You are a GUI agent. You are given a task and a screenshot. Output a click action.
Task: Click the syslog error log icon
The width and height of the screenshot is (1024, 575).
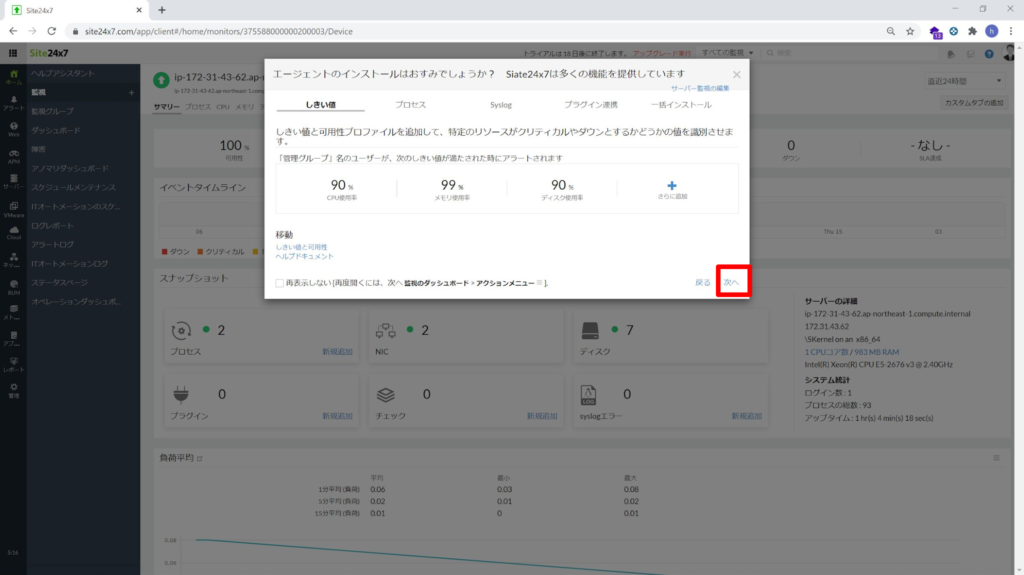588,395
